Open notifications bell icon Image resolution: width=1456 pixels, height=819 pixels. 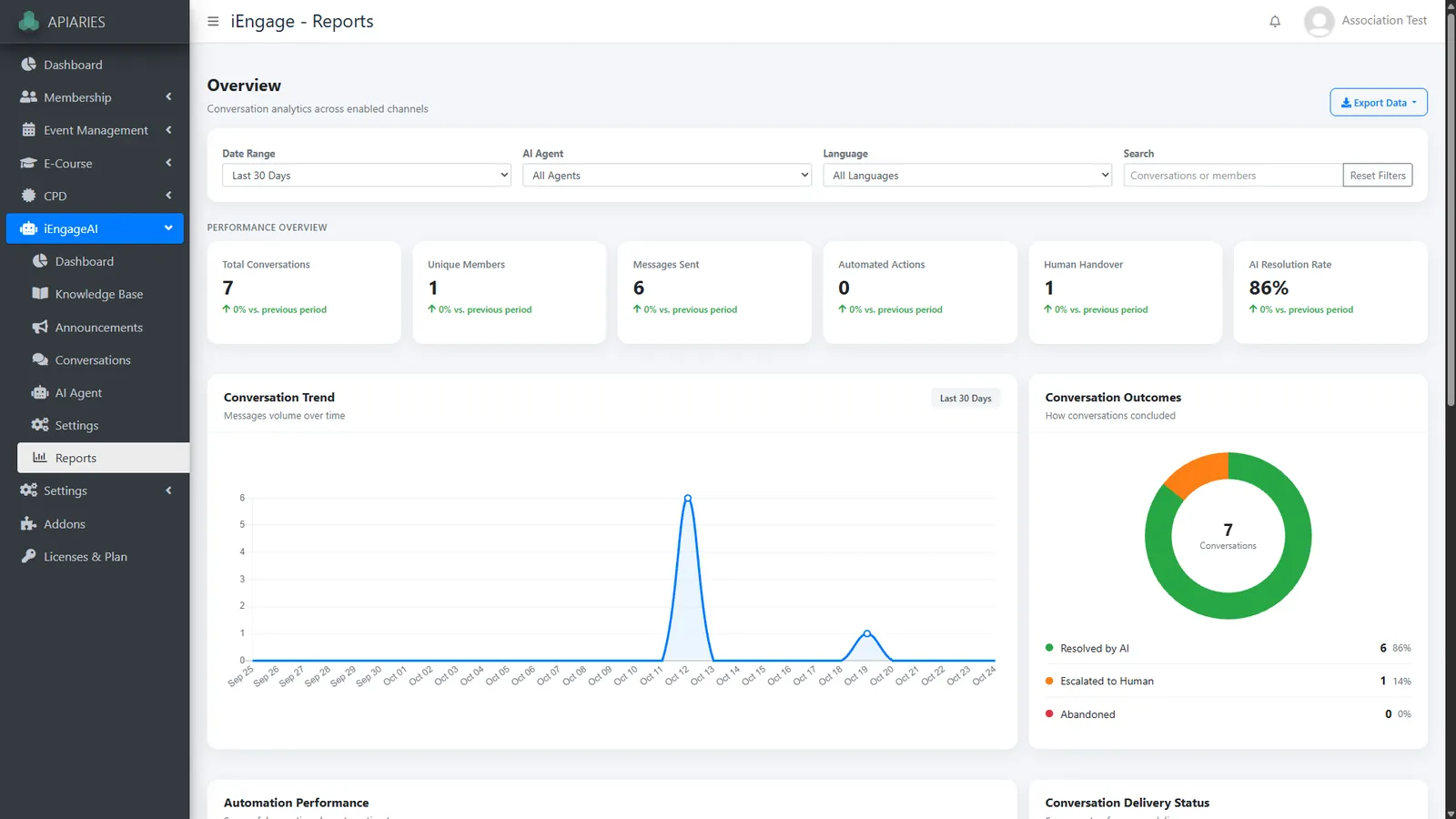pos(1275,21)
